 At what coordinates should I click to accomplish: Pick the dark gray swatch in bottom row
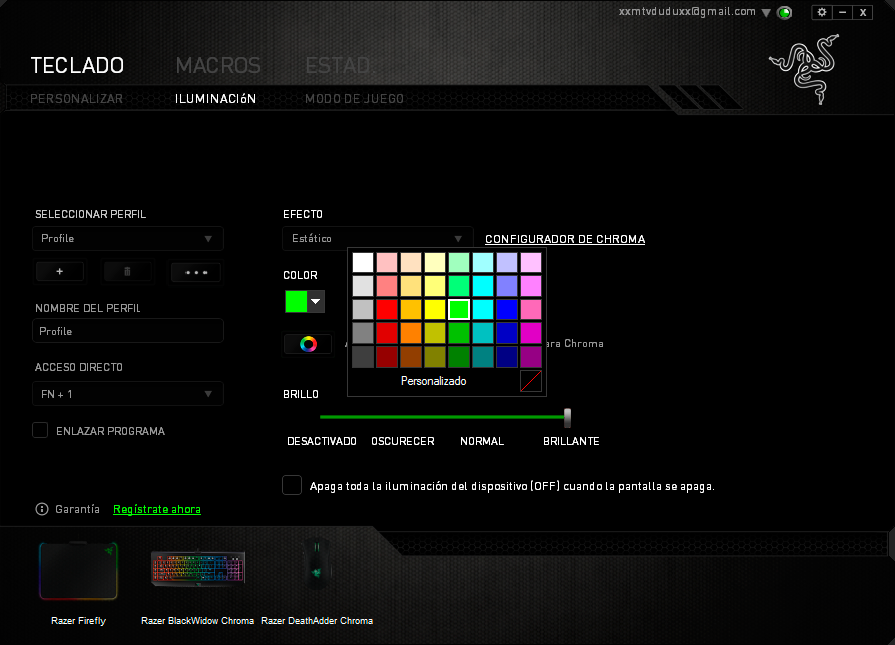point(363,356)
